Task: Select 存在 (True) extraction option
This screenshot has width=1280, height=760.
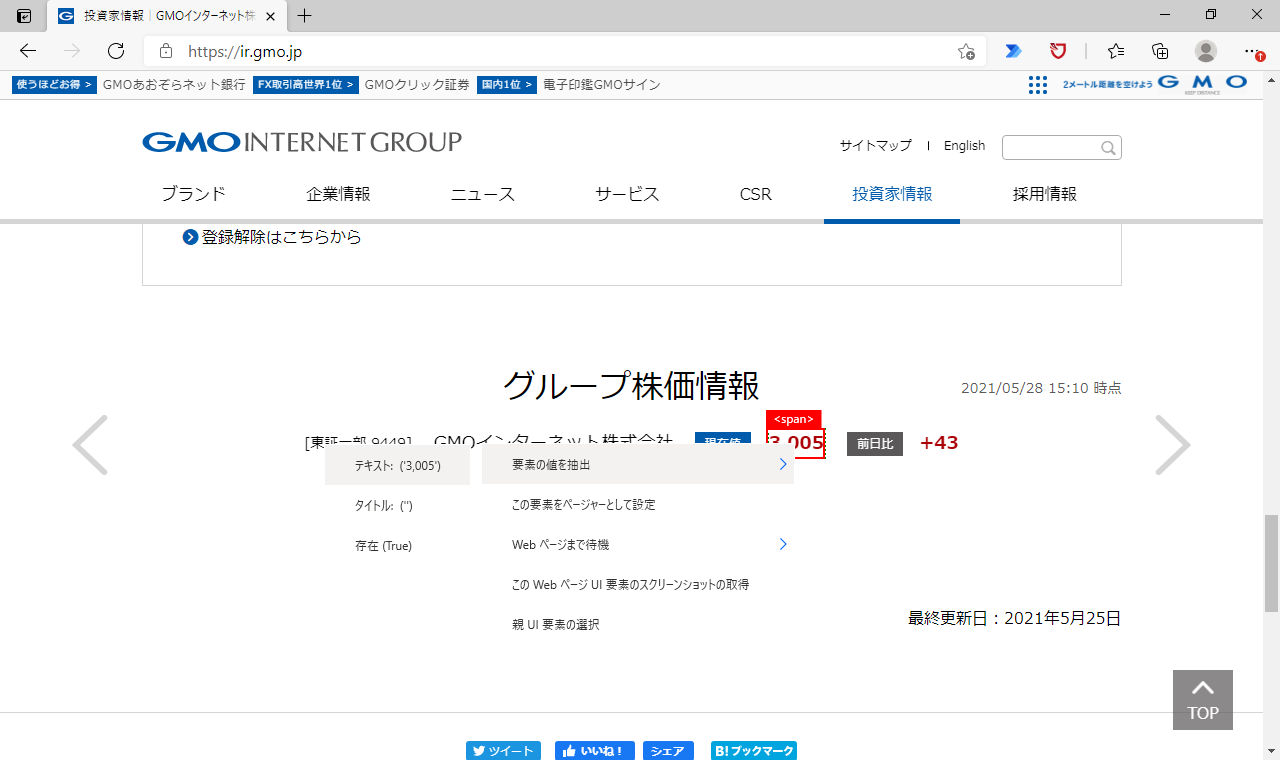Action: [397, 546]
